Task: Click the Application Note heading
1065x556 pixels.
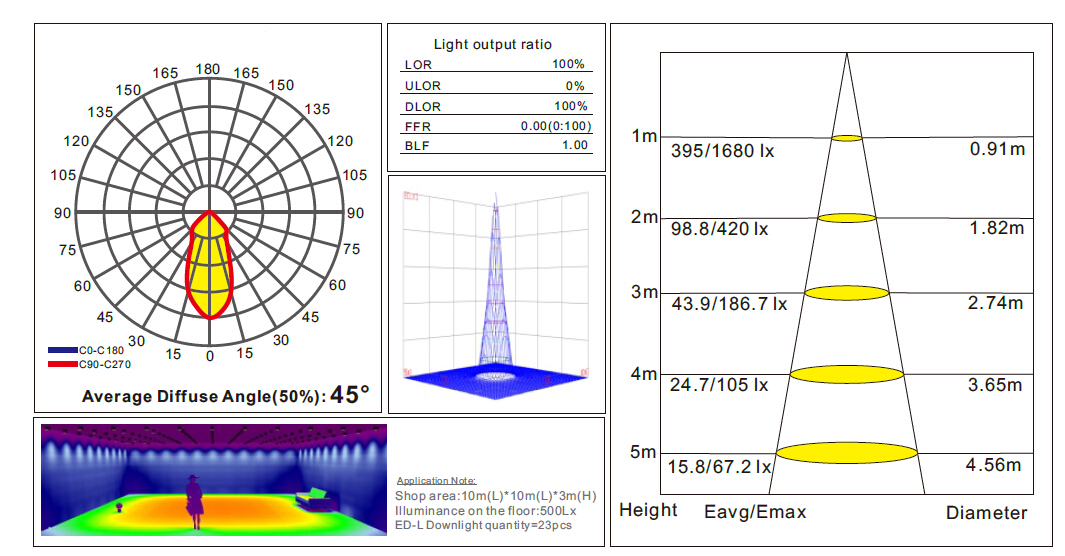Action: [436, 481]
